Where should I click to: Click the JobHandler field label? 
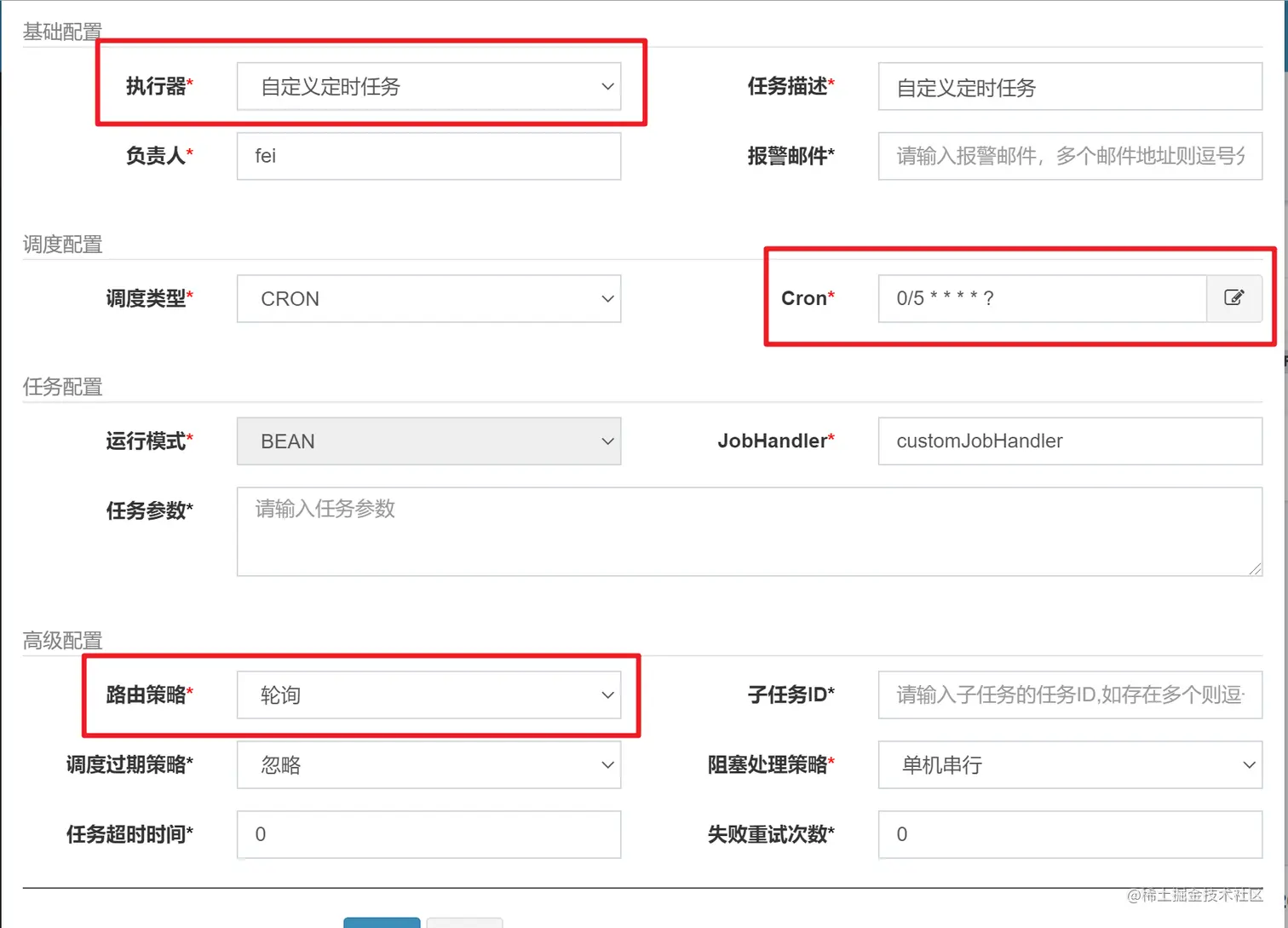coord(776,441)
